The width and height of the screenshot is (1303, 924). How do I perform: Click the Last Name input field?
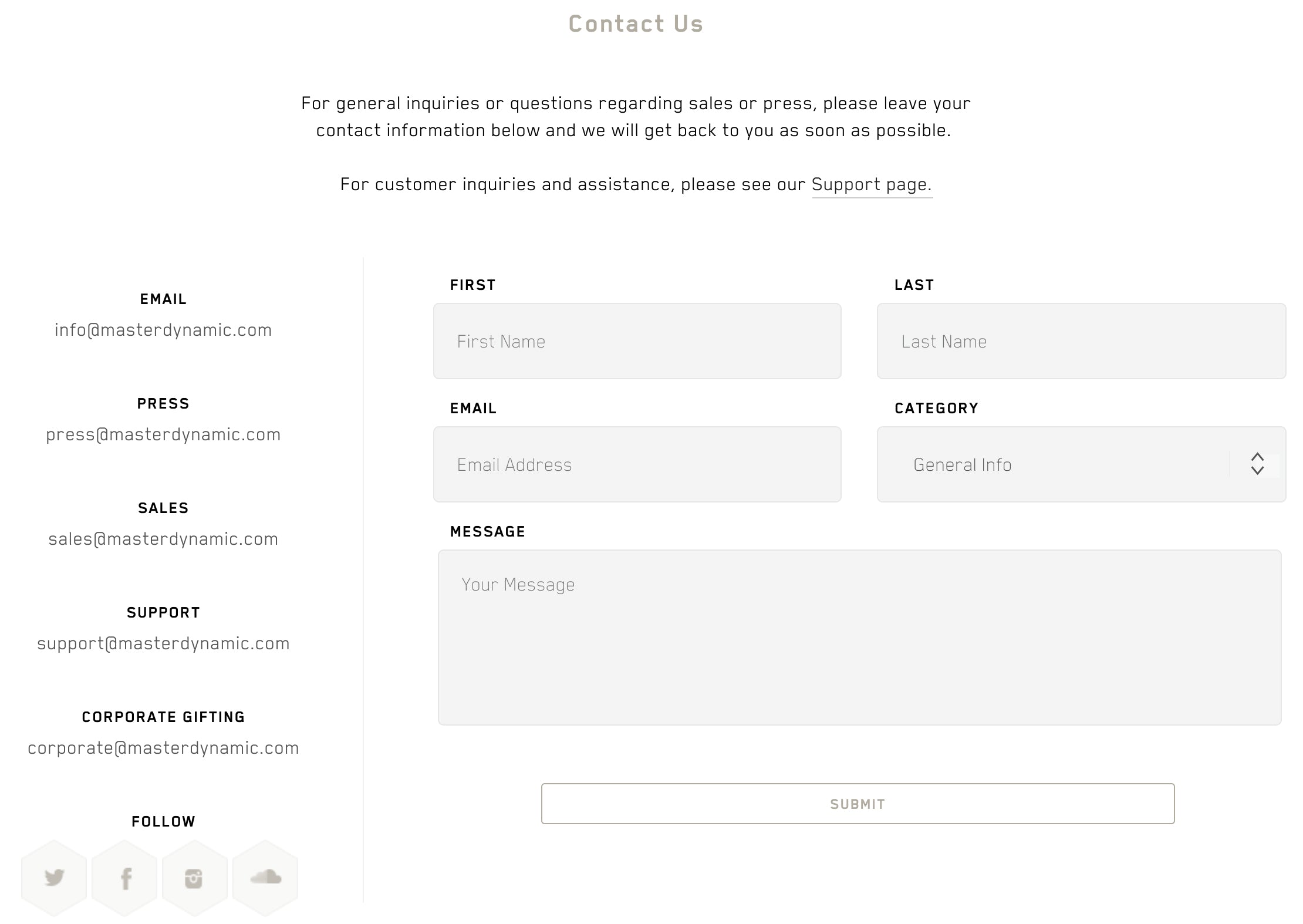pyautogui.click(x=1081, y=341)
